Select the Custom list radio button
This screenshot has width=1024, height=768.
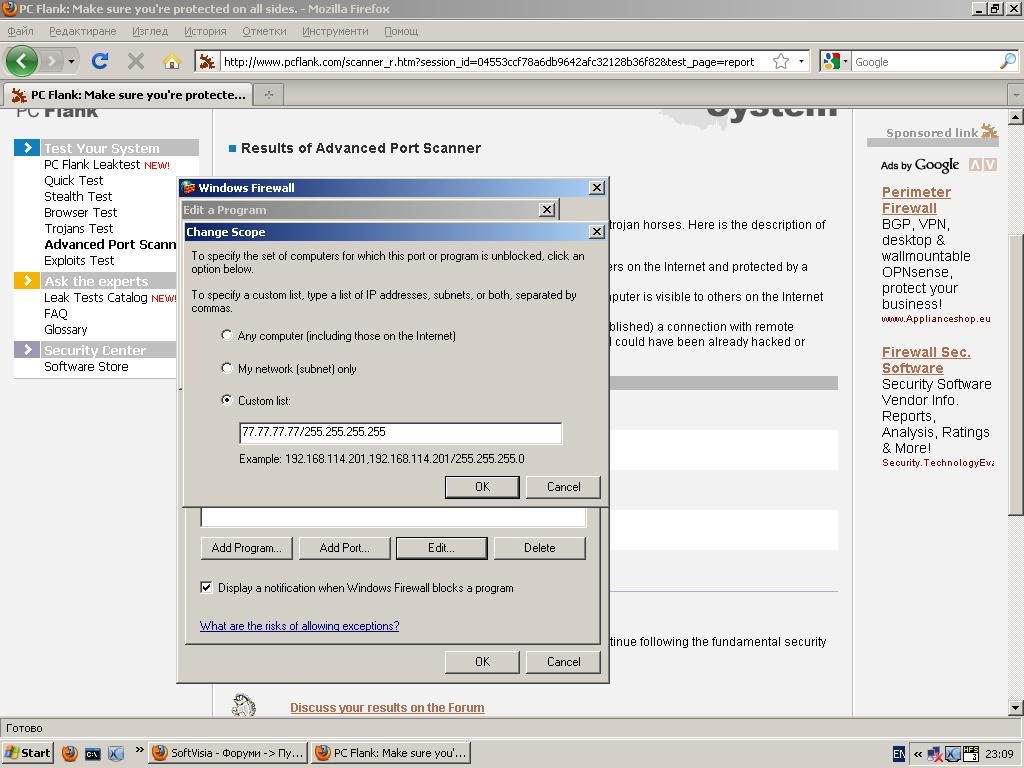click(x=227, y=400)
